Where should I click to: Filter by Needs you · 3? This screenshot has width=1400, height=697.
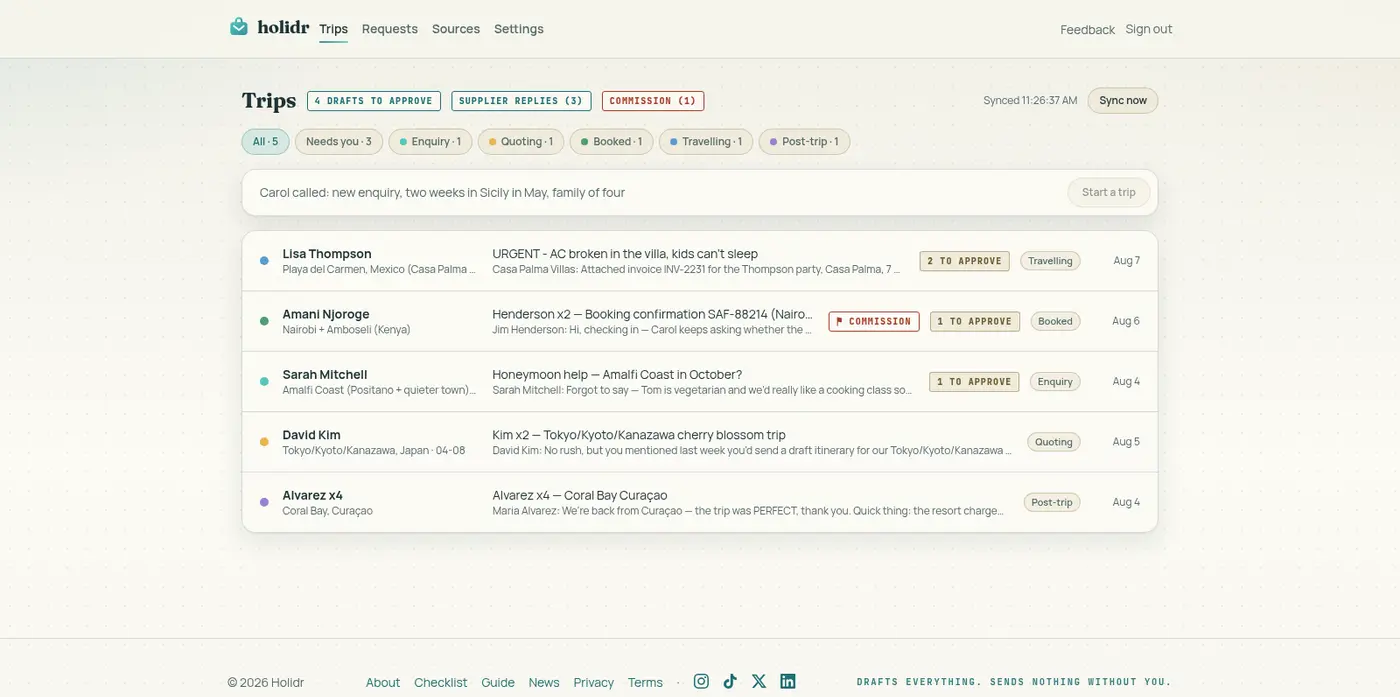pyautogui.click(x=339, y=142)
